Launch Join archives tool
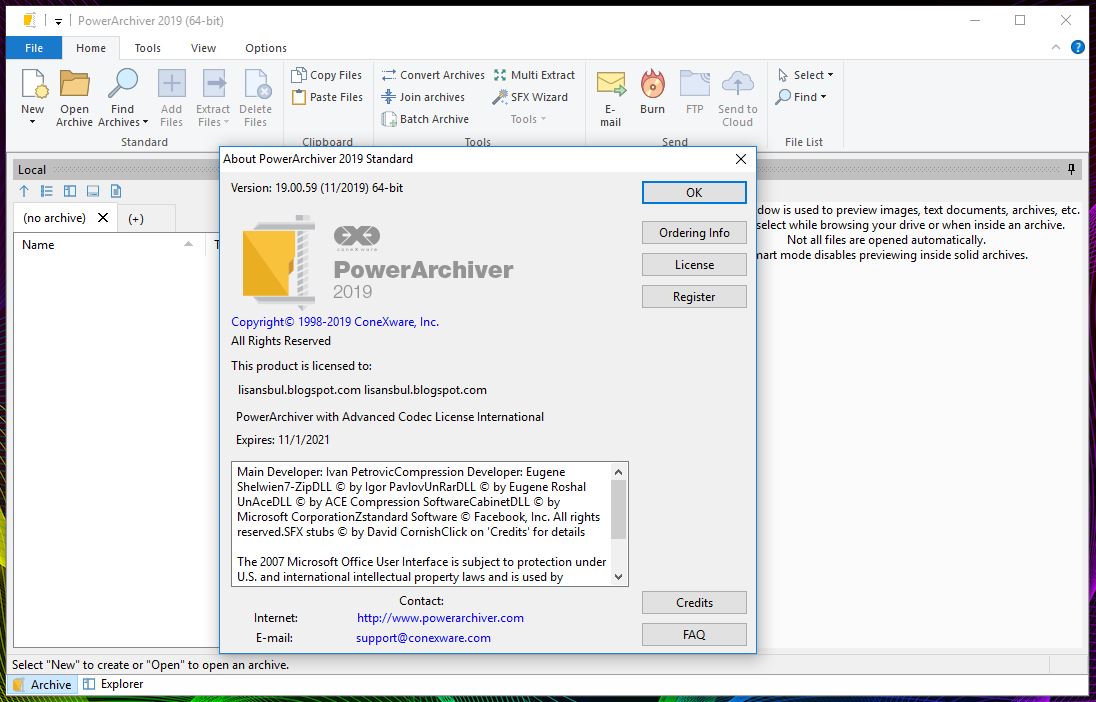 [x=423, y=97]
